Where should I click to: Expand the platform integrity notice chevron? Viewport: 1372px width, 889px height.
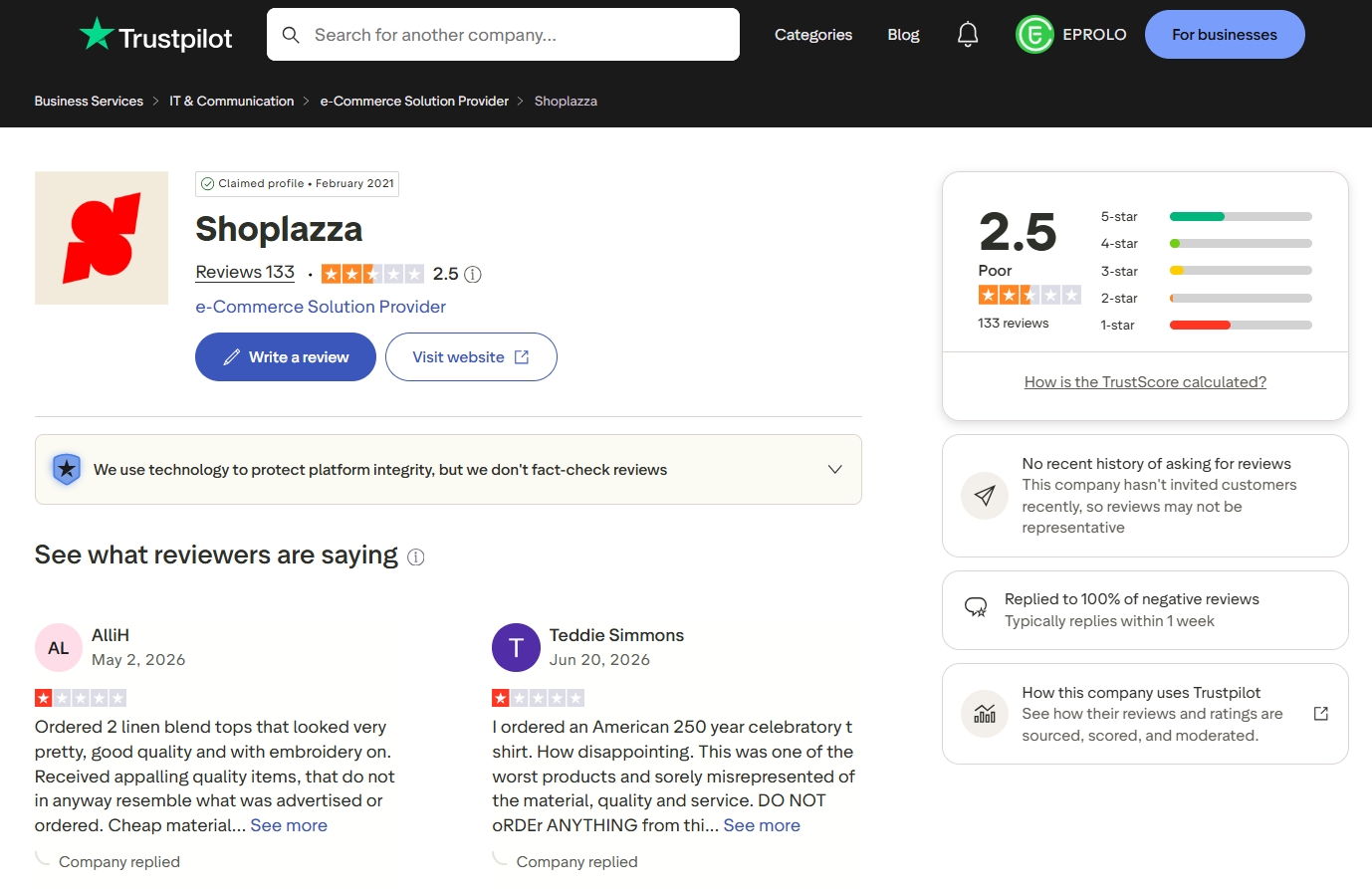[x=835, y=470]
